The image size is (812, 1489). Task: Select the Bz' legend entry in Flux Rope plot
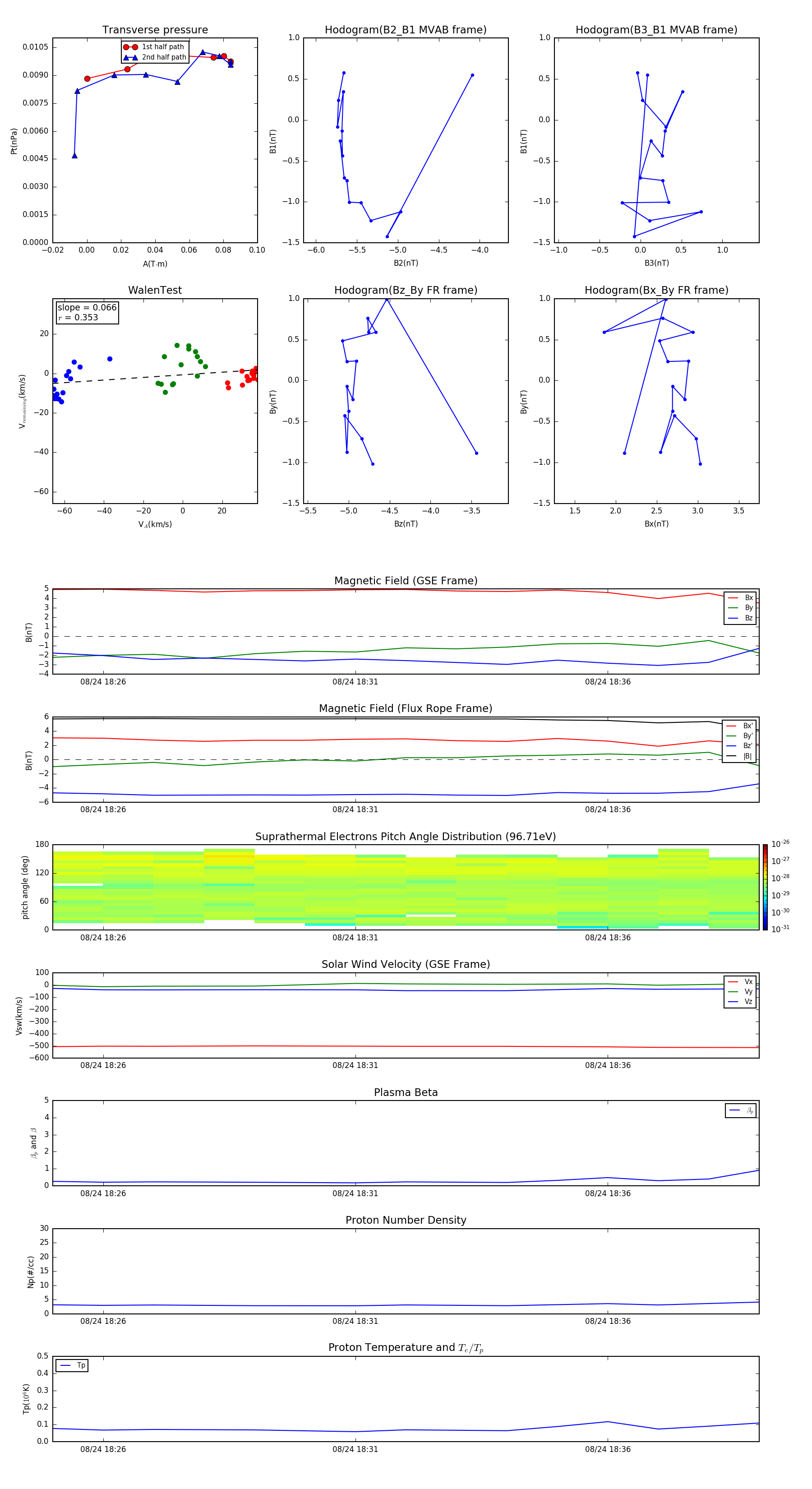click(740, 746)
